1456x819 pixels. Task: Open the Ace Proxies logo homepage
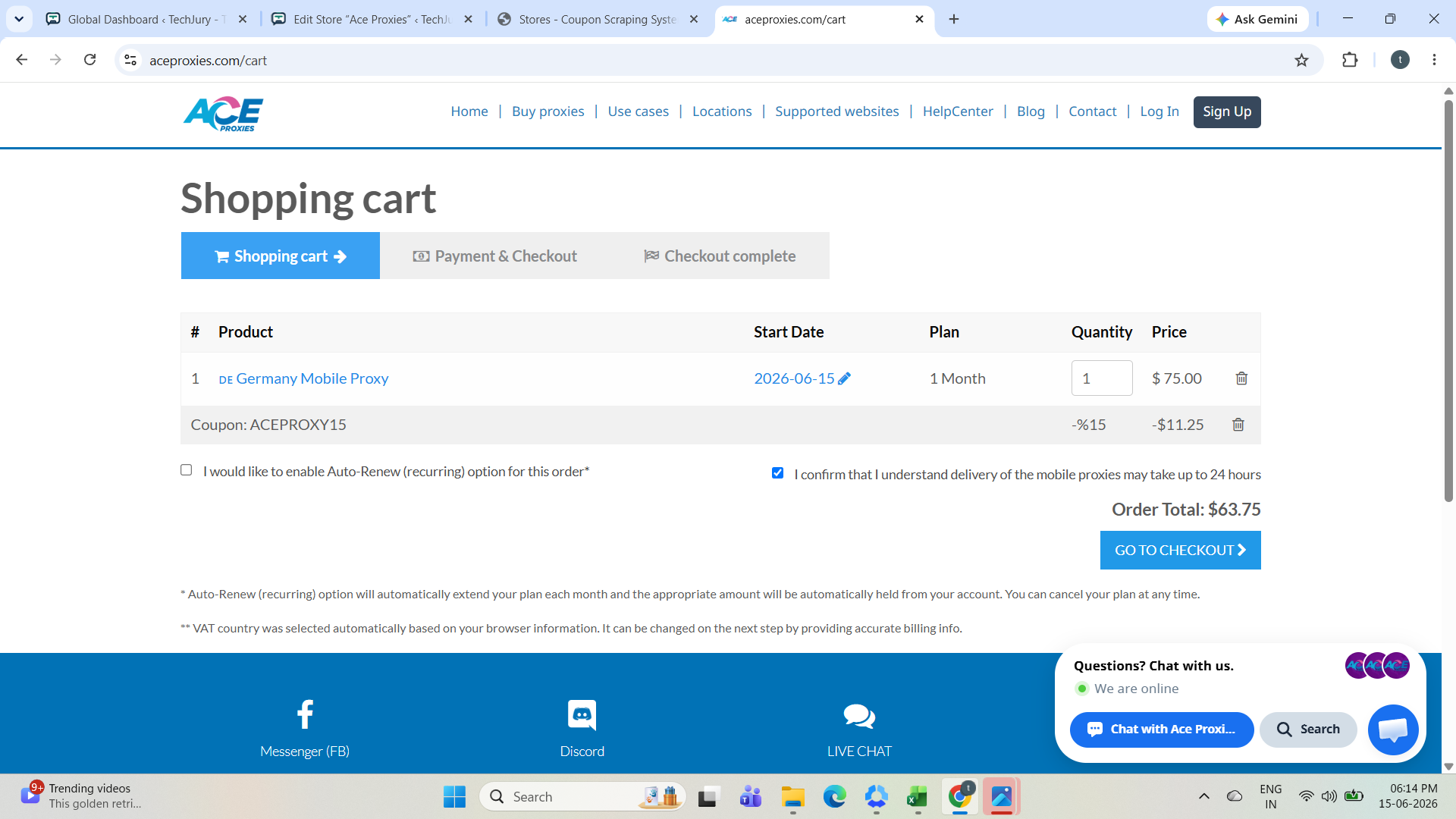click(x=223, y=114)
